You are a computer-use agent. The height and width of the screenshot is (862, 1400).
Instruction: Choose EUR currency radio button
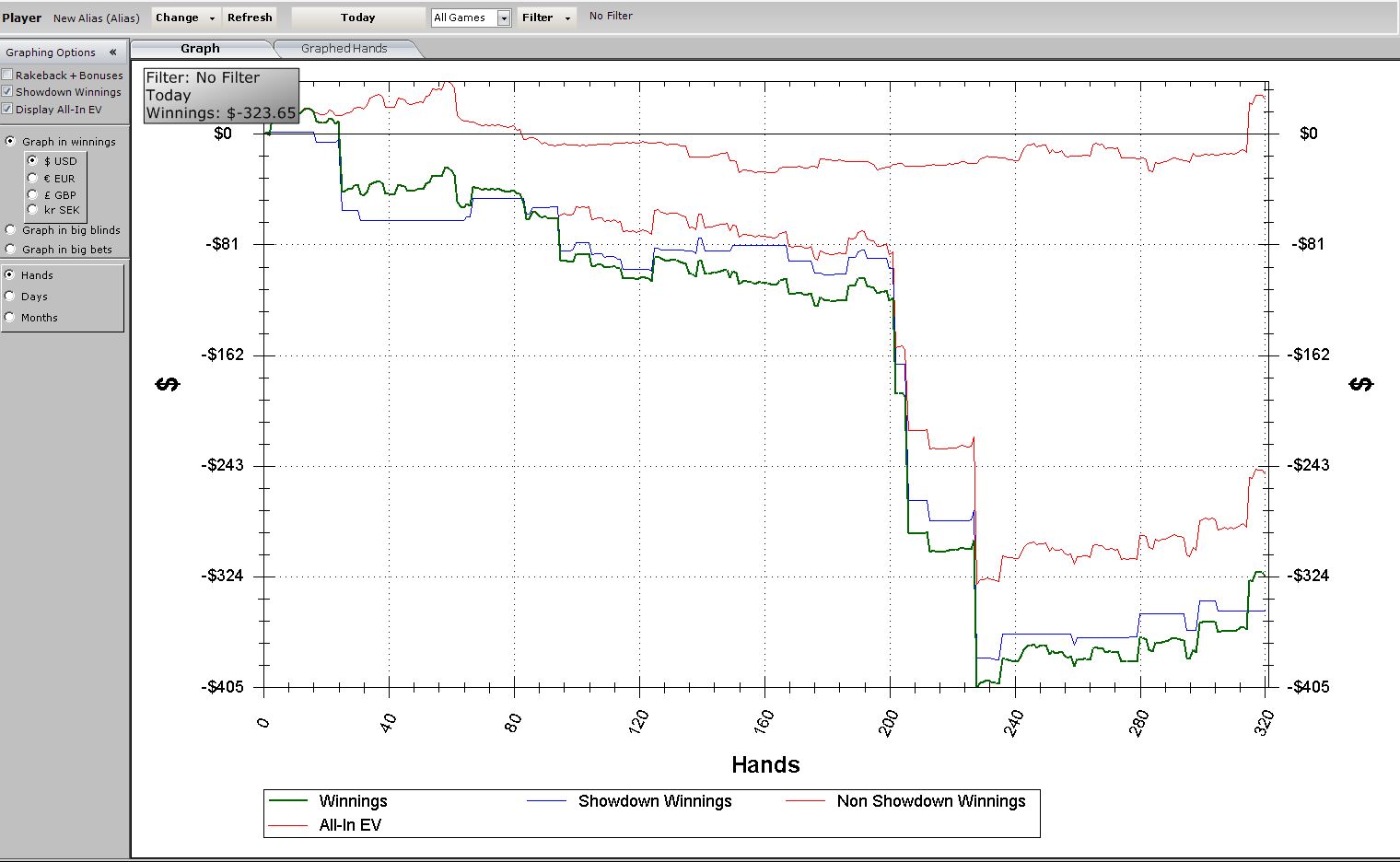[34, 179]
